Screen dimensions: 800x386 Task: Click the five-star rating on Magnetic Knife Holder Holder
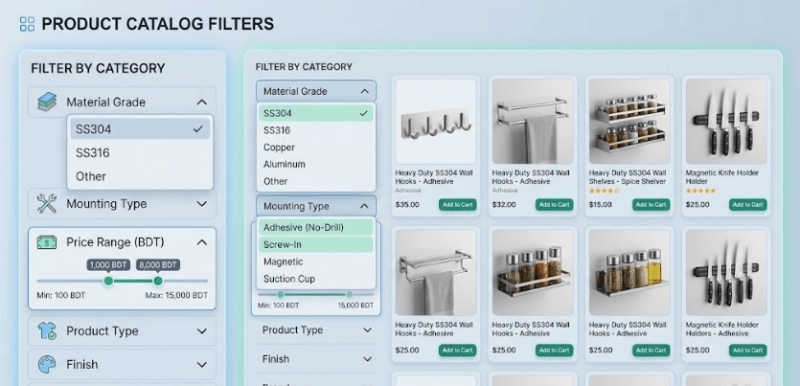701,191
